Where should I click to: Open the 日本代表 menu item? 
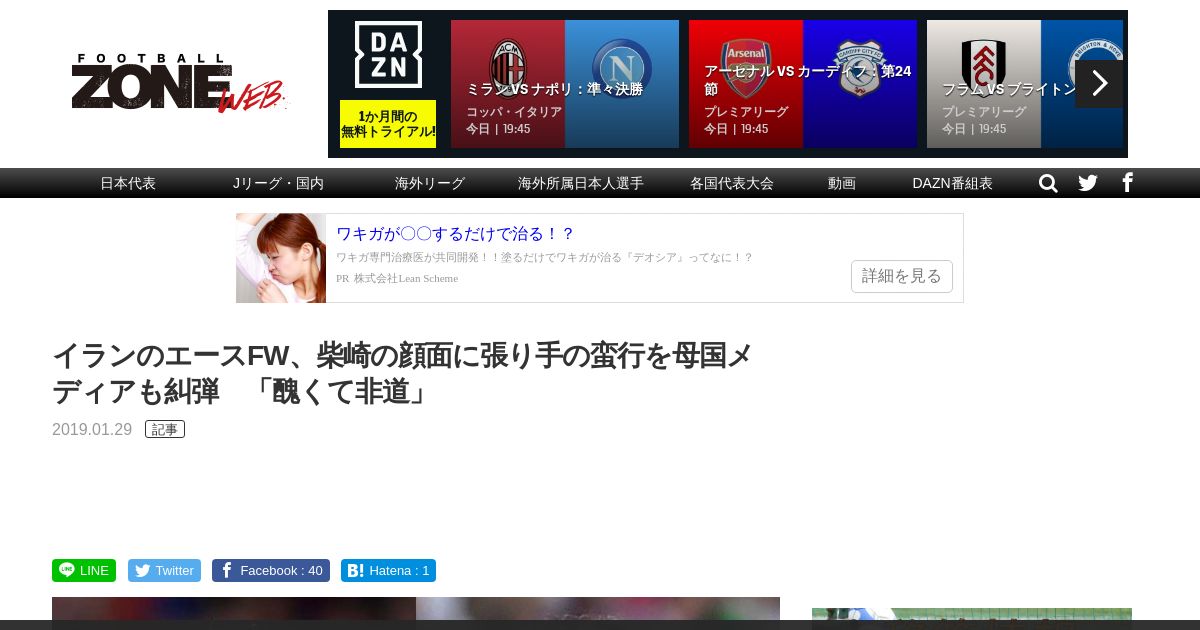point(128,183)
